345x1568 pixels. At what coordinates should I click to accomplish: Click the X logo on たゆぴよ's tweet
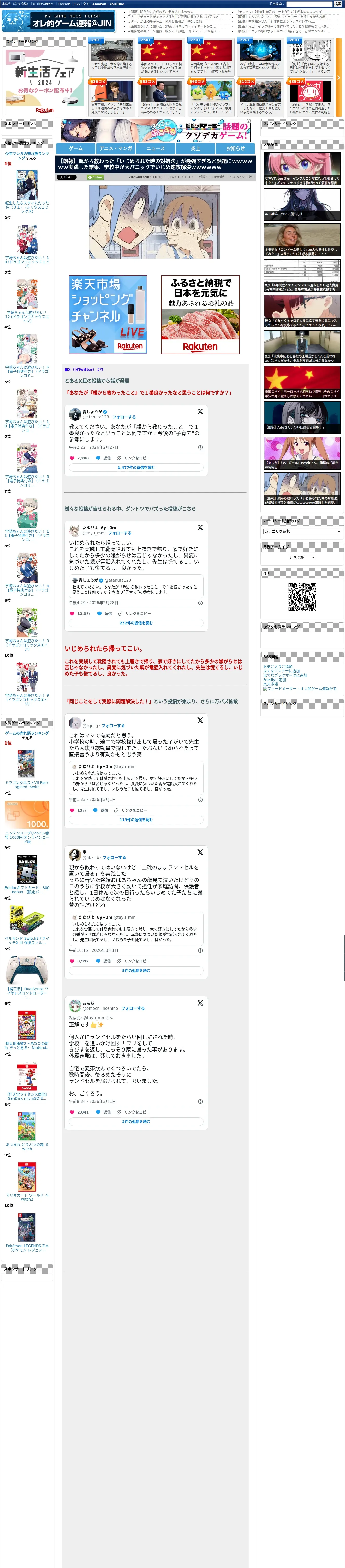[x=200, y=528]
